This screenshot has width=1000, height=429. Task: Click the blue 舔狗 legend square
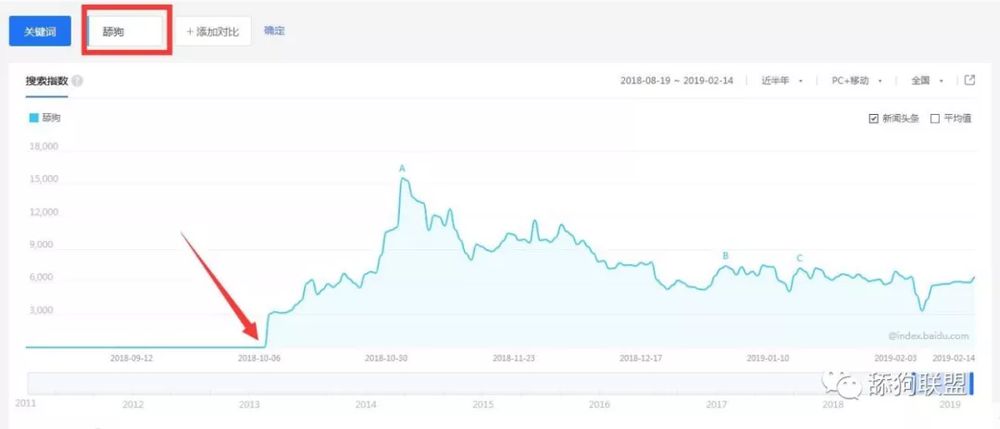(33, 118)
